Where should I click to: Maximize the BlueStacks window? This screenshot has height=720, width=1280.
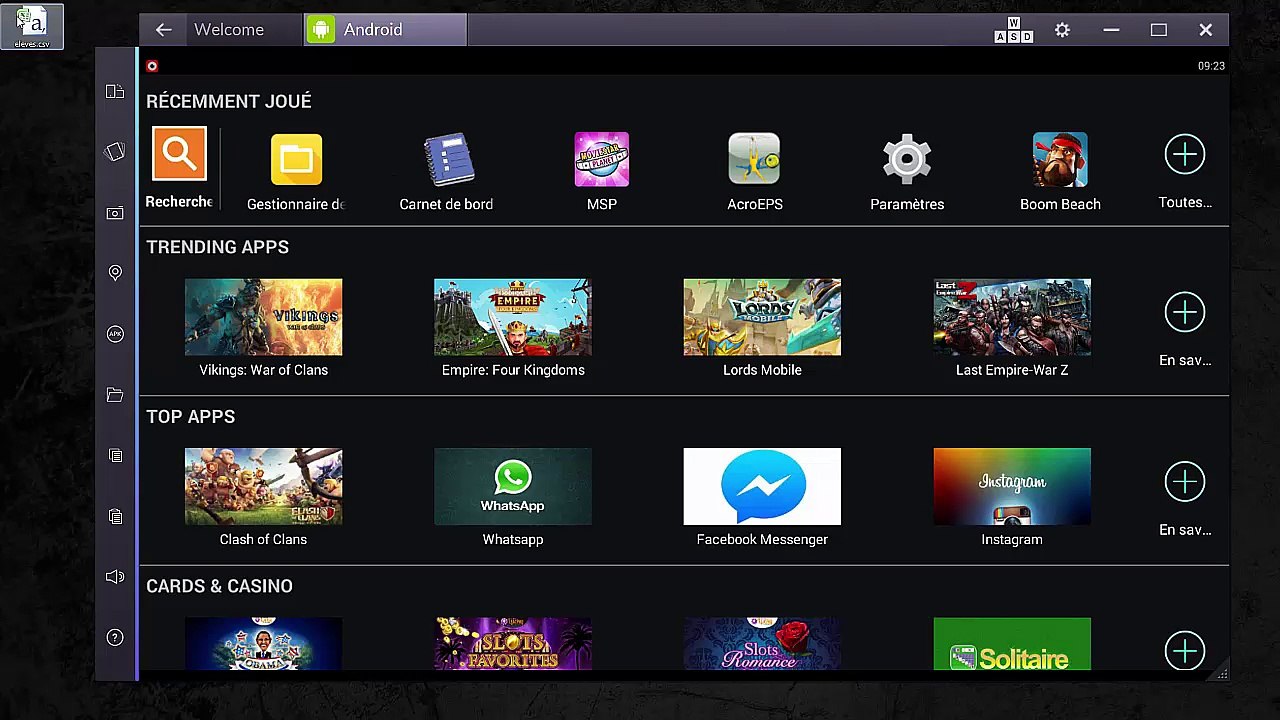coord(1159,30)
